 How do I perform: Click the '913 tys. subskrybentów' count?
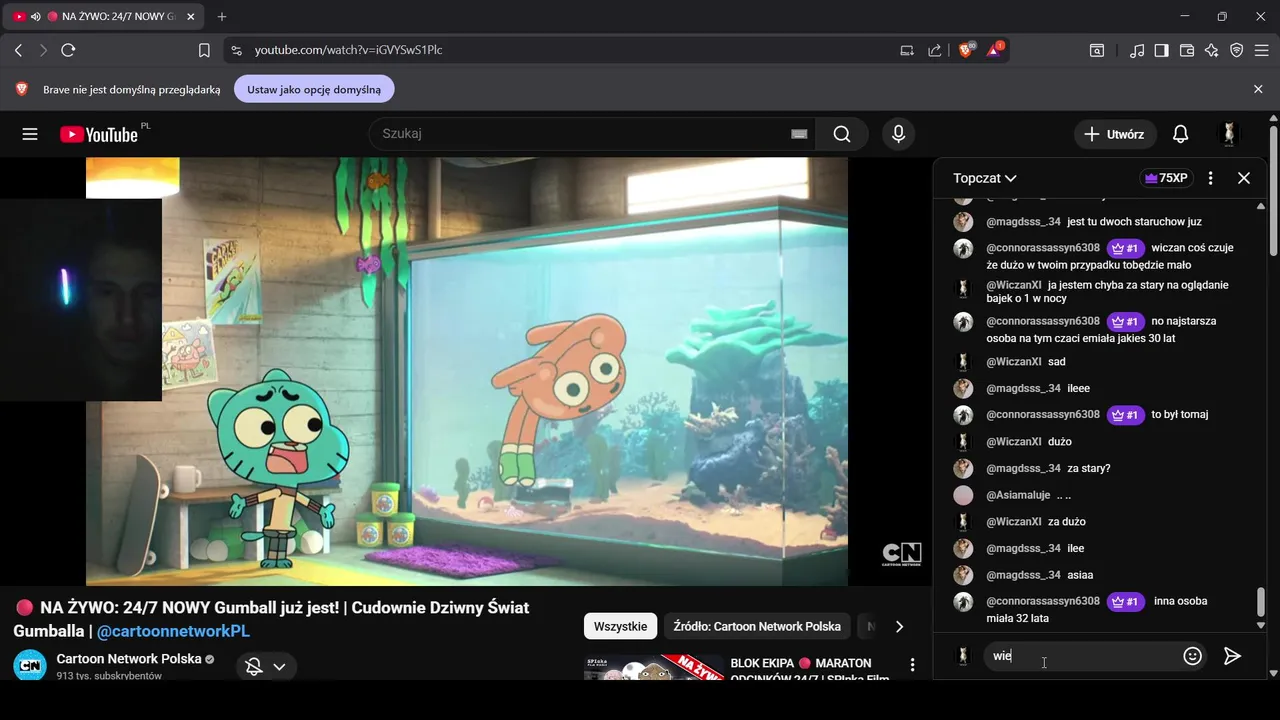coord(109,676)
